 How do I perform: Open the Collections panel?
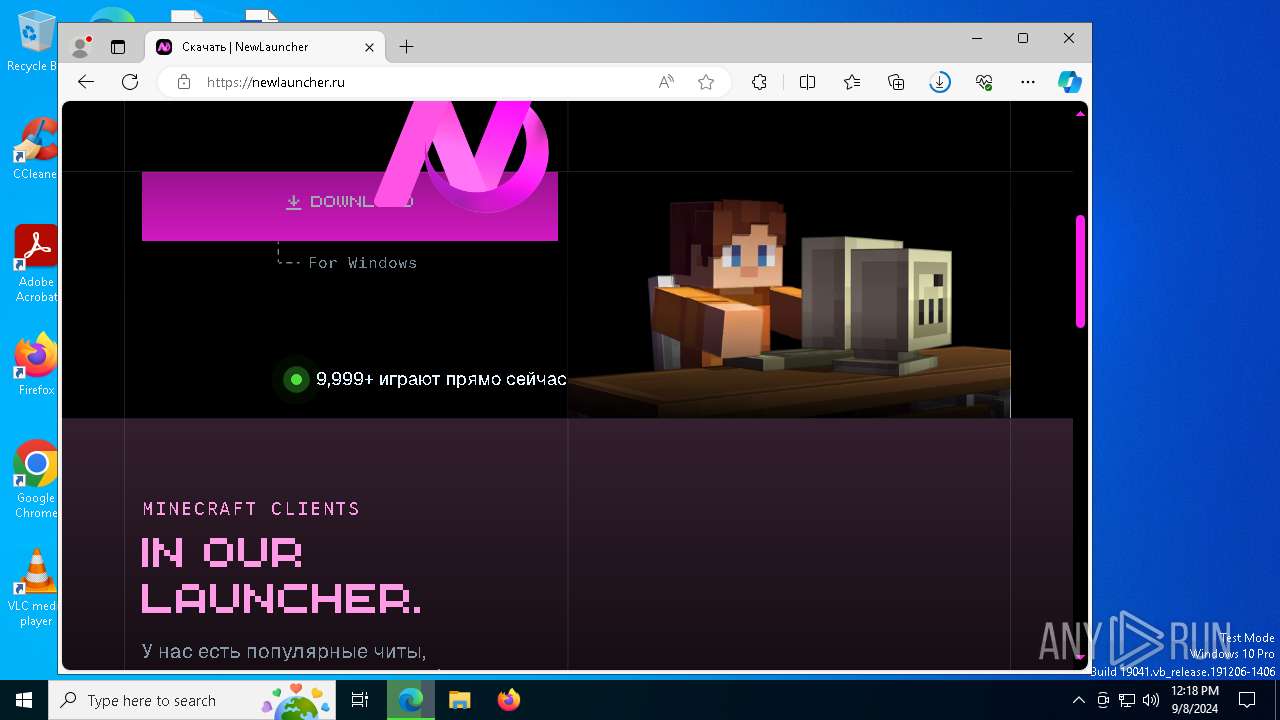896,82
